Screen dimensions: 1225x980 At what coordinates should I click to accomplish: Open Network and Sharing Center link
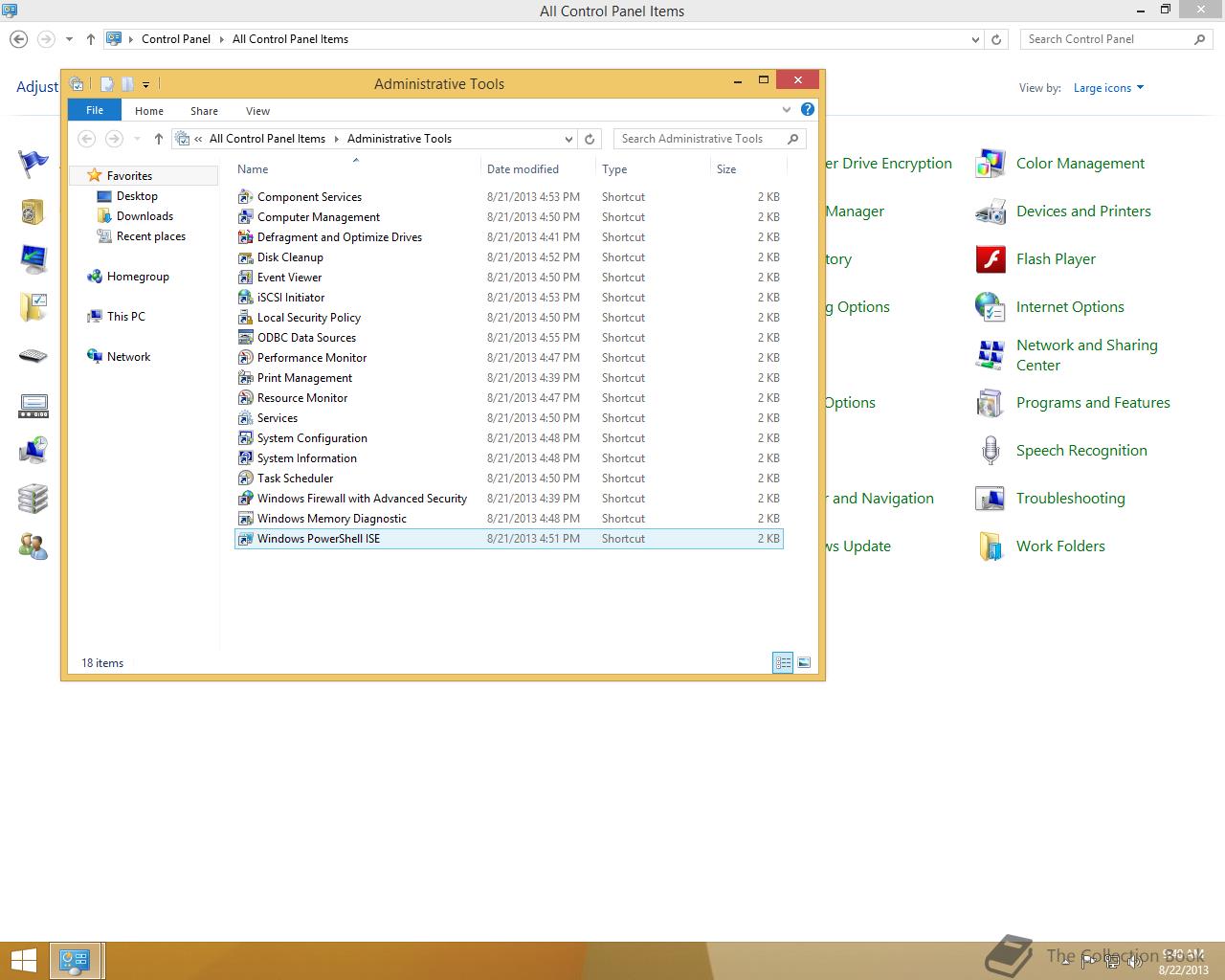point(1087,355)
